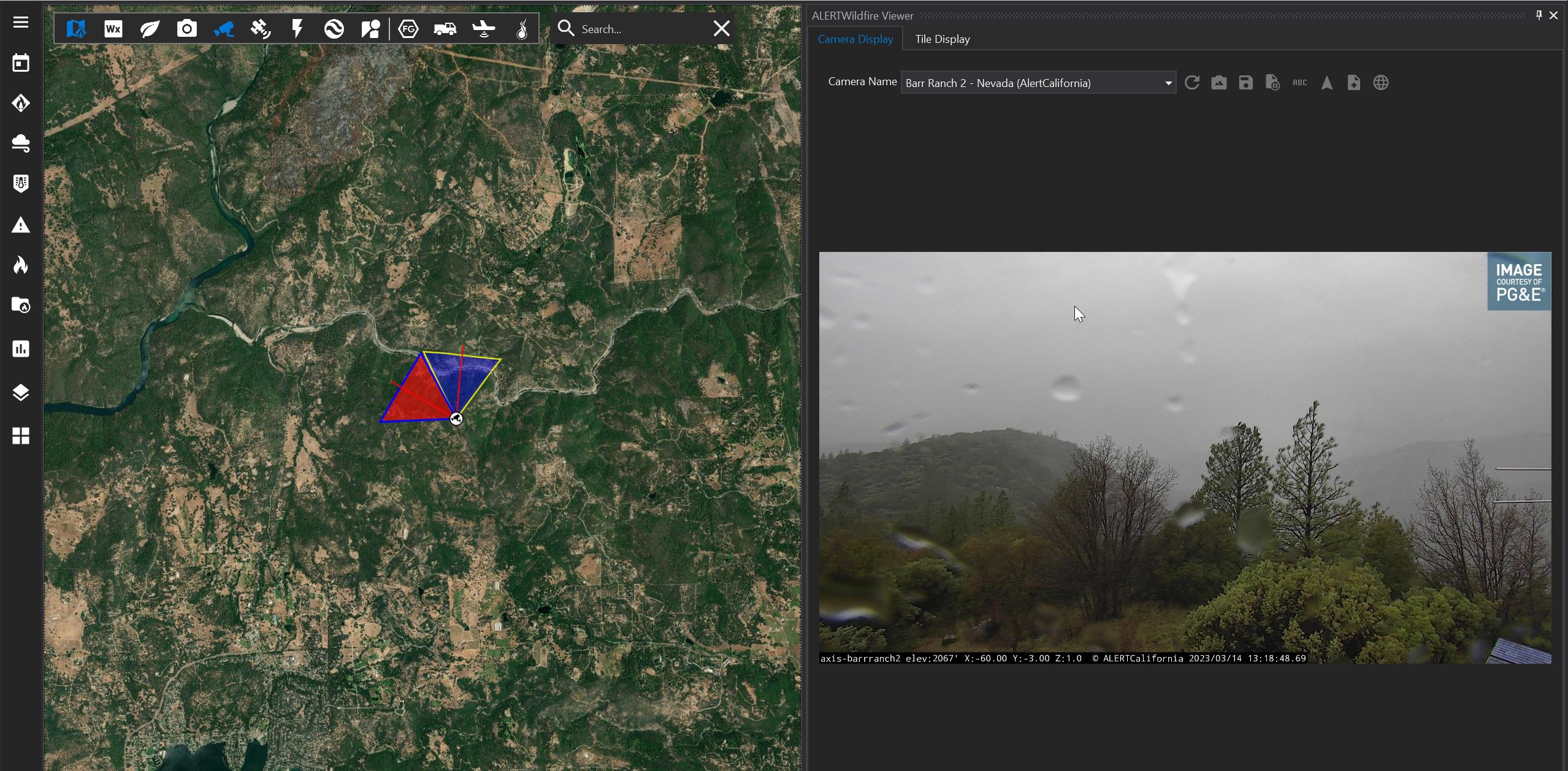This screenshot has height=771, width=1568.
Task: Open camera in web browser globe icon
Action: [1380, 83]
